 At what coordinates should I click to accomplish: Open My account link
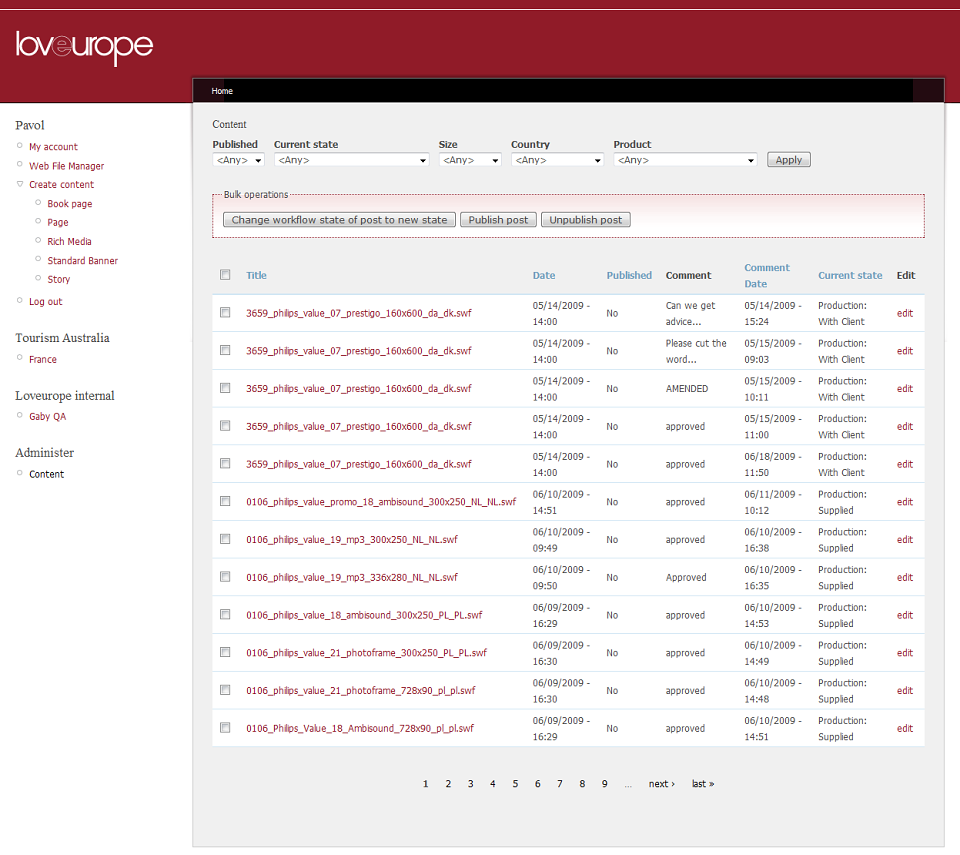click(x=53, y=147)
